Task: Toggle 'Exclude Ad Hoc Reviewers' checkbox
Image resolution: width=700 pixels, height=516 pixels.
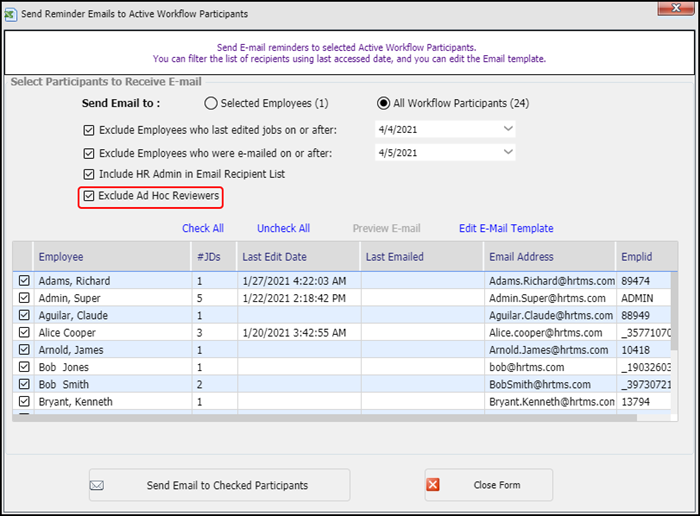Action: tap(90, 196)
